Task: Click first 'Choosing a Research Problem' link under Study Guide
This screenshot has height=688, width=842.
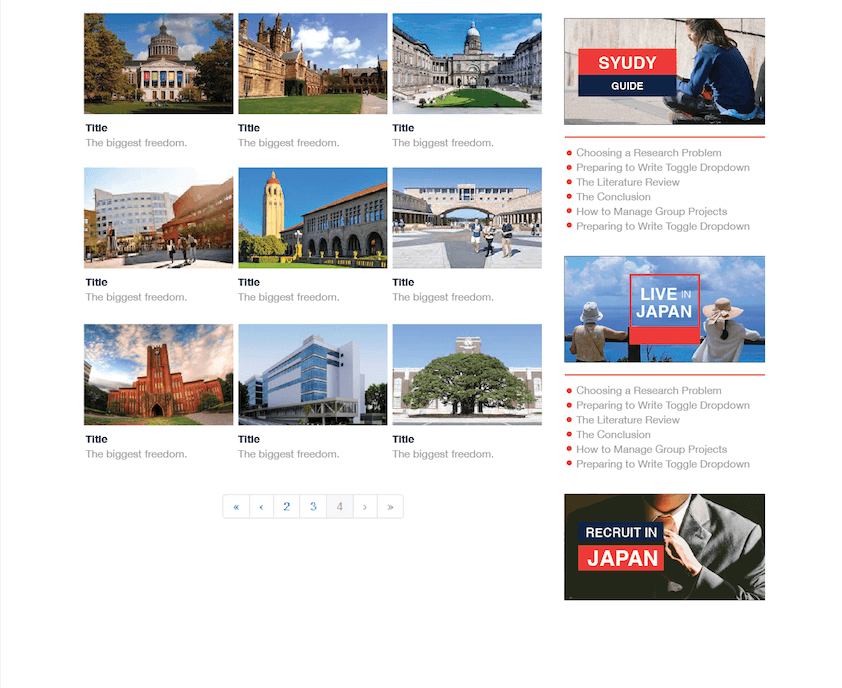Action: (649, 153)
